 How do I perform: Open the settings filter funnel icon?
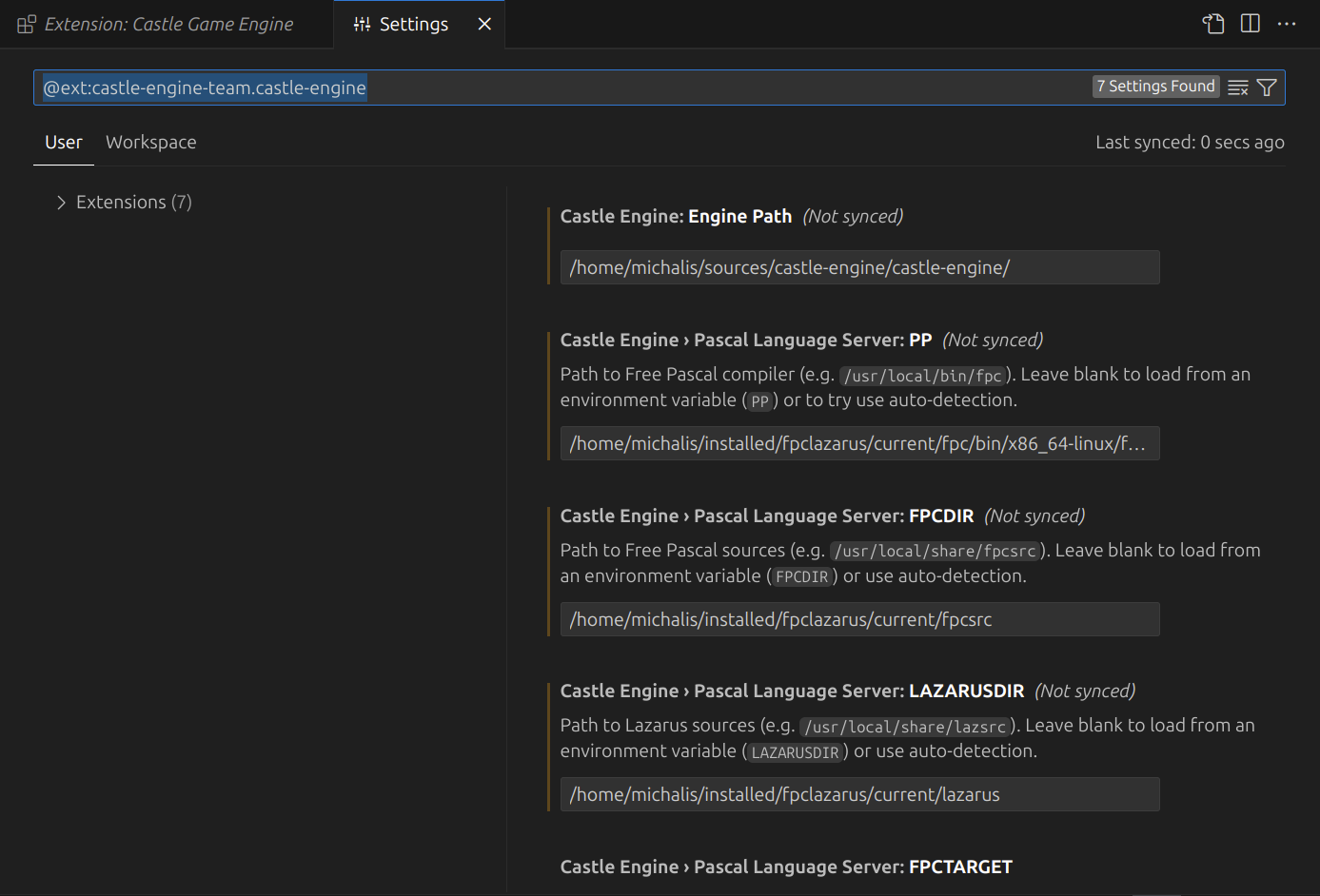[1266, 87]
